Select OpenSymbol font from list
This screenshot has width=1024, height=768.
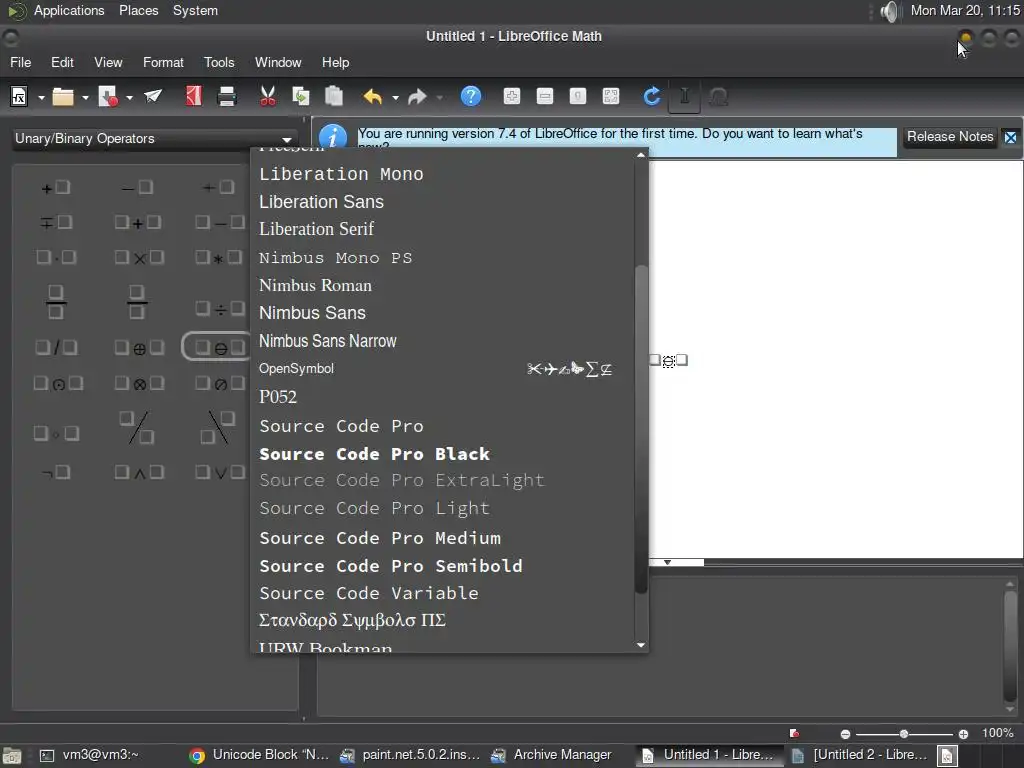point(443,368)
